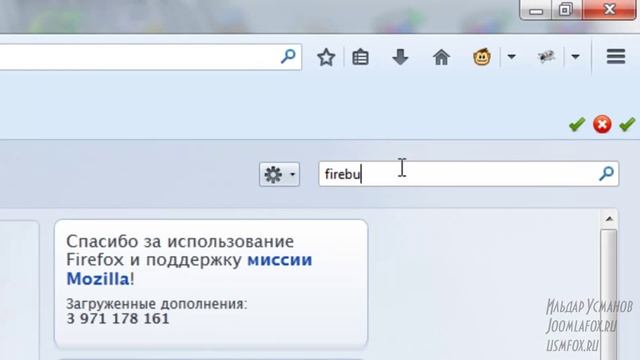The width and height of the screenshot is (640, 360).
Task: Click the scrollbar up arrow
Action: [609, 219]
